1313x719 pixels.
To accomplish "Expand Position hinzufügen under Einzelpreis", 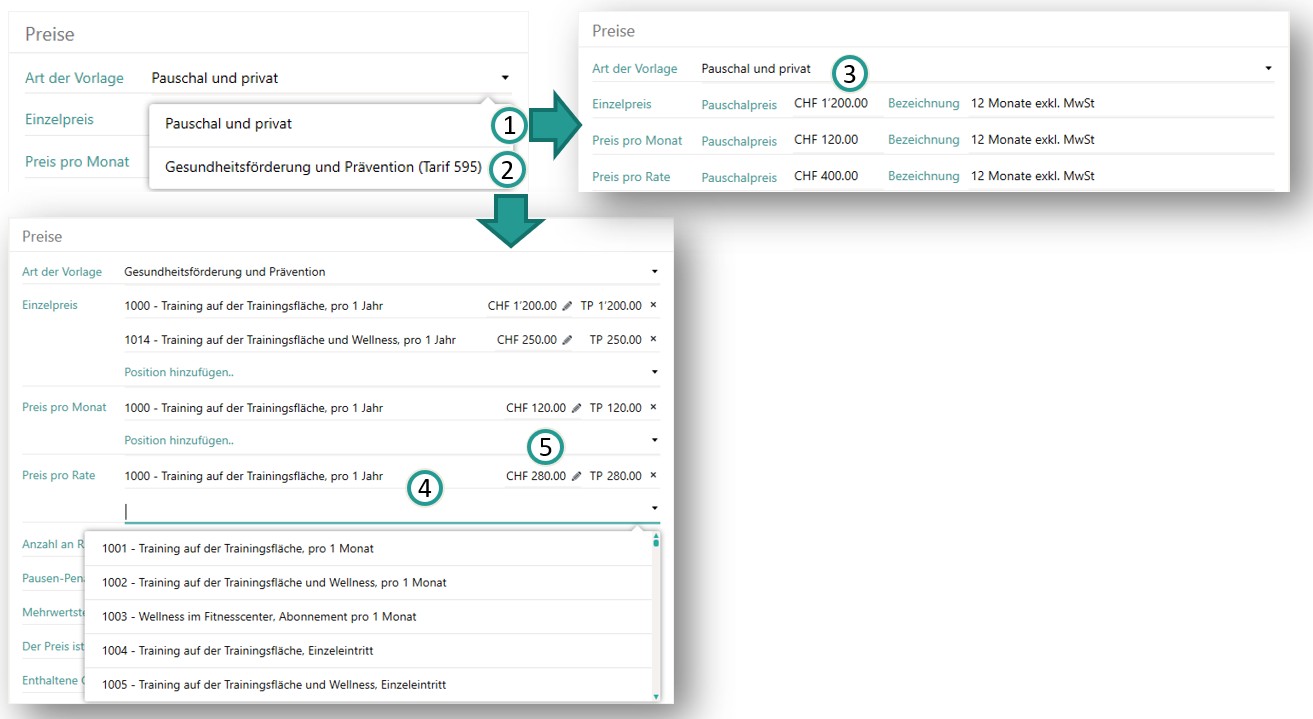I will coord(654,372).
